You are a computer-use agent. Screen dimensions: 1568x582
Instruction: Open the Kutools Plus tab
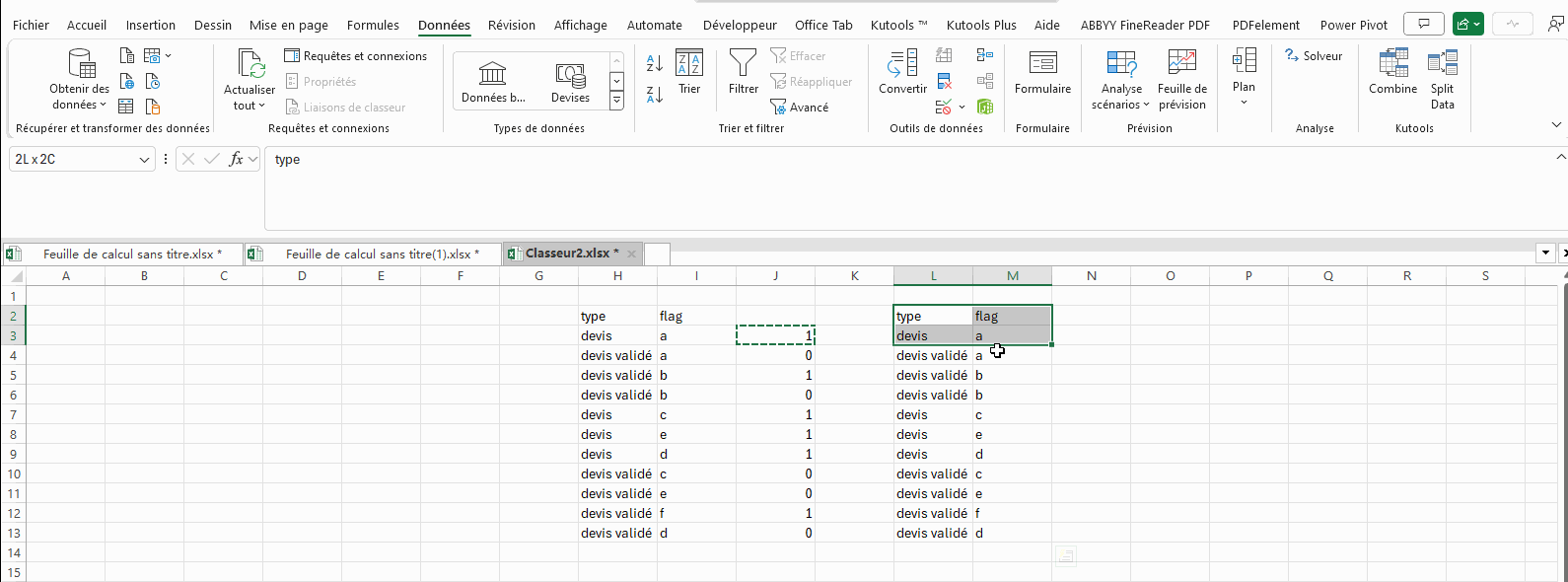(x=981, y=25)
